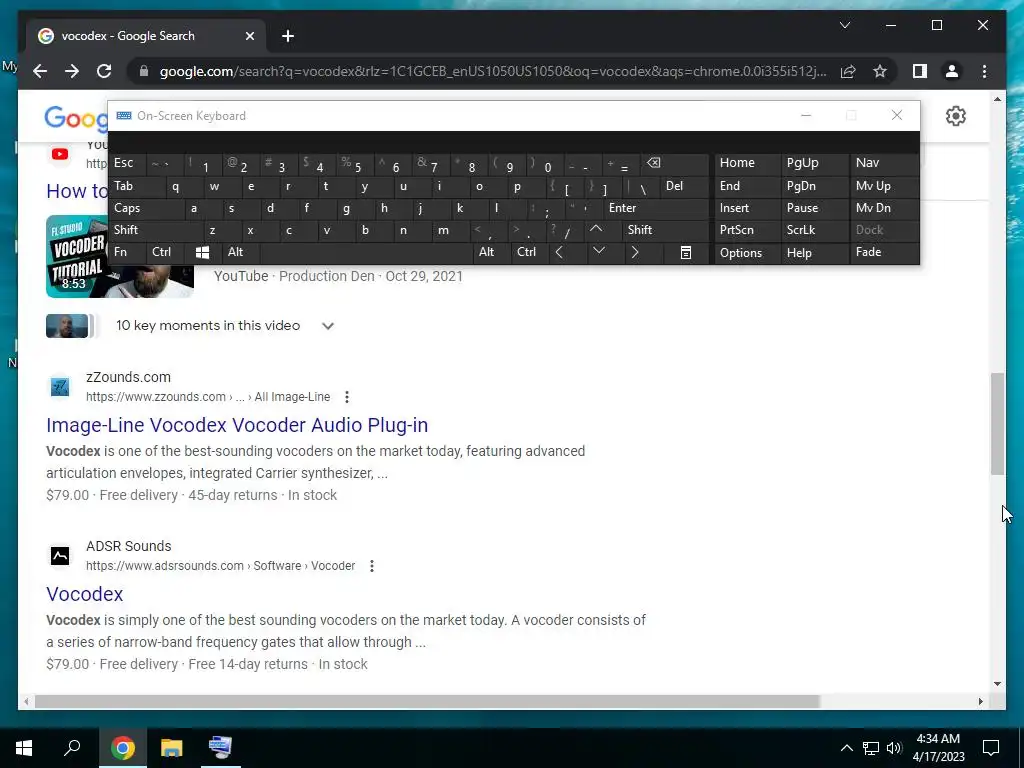The width and height of the screenshot is (1024, 768).
Task: Click Tab key on On-Screen Keyboard
Action: [137, 186]
